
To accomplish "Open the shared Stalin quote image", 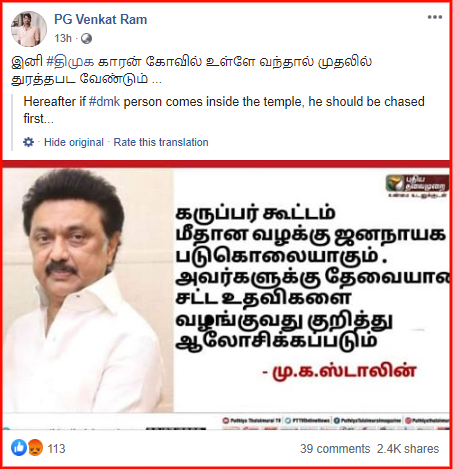I will point(226,299).
